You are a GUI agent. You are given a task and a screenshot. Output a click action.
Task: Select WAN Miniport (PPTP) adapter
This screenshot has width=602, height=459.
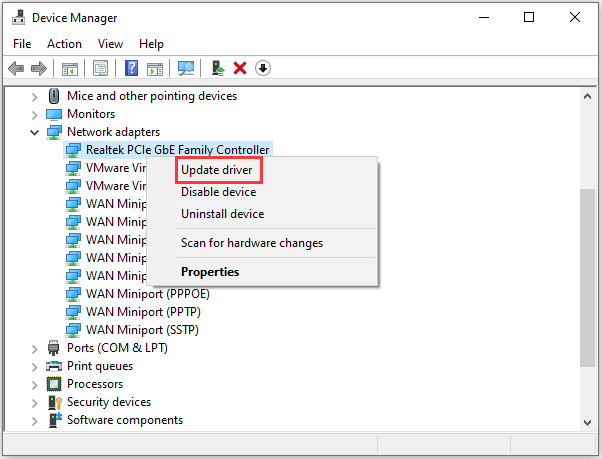143,312
